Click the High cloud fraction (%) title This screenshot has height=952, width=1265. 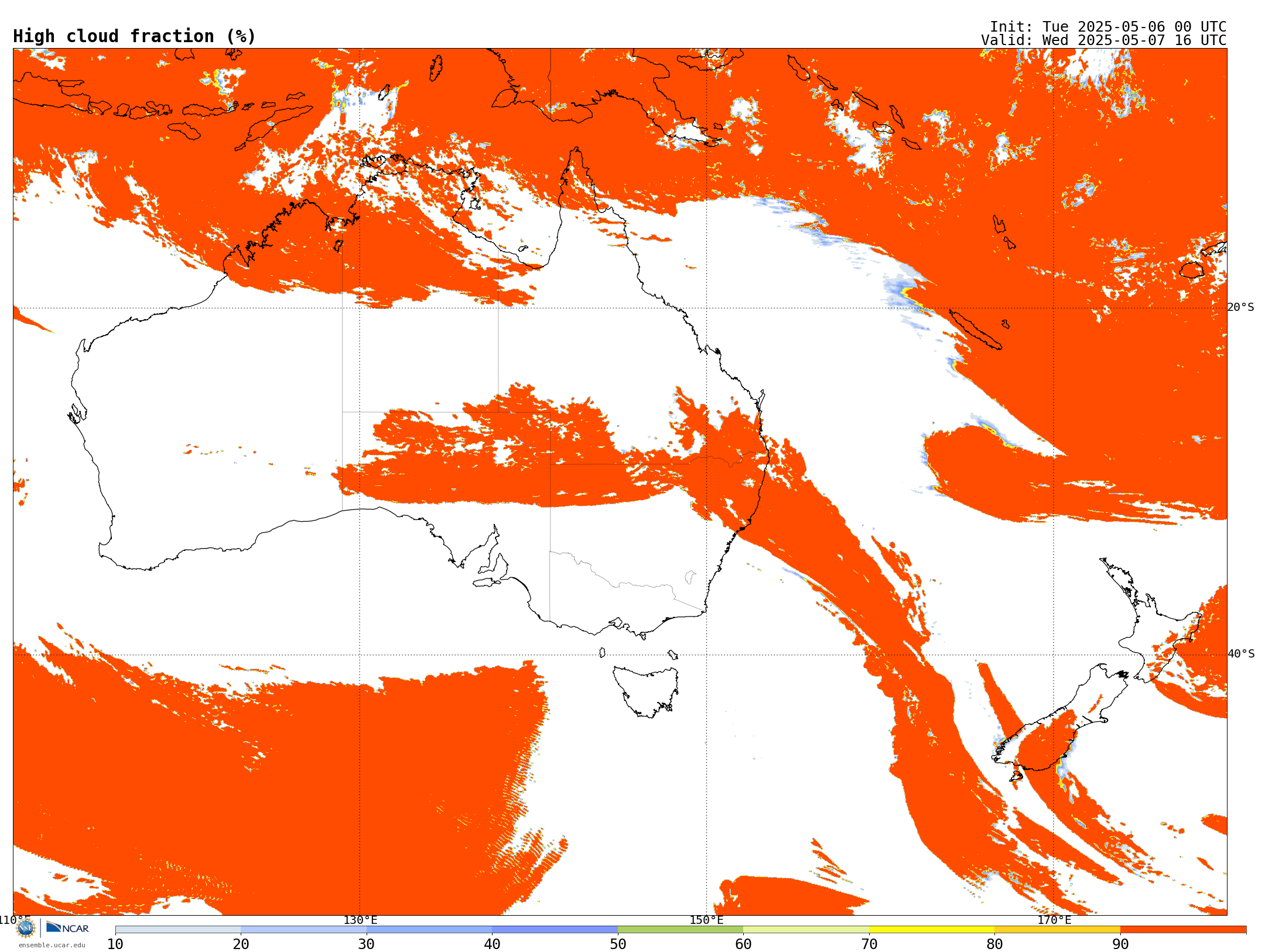pos(134,36)
